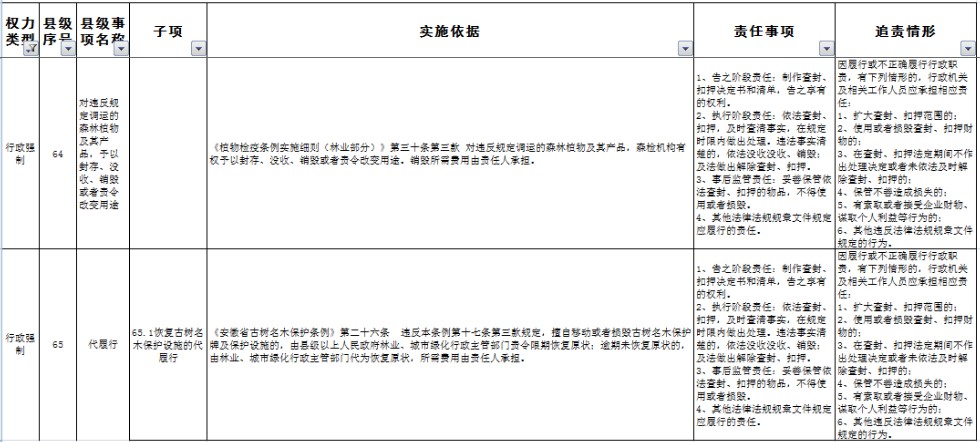
Task: Select the 实施依据 header text
Action: click(450, 31)
